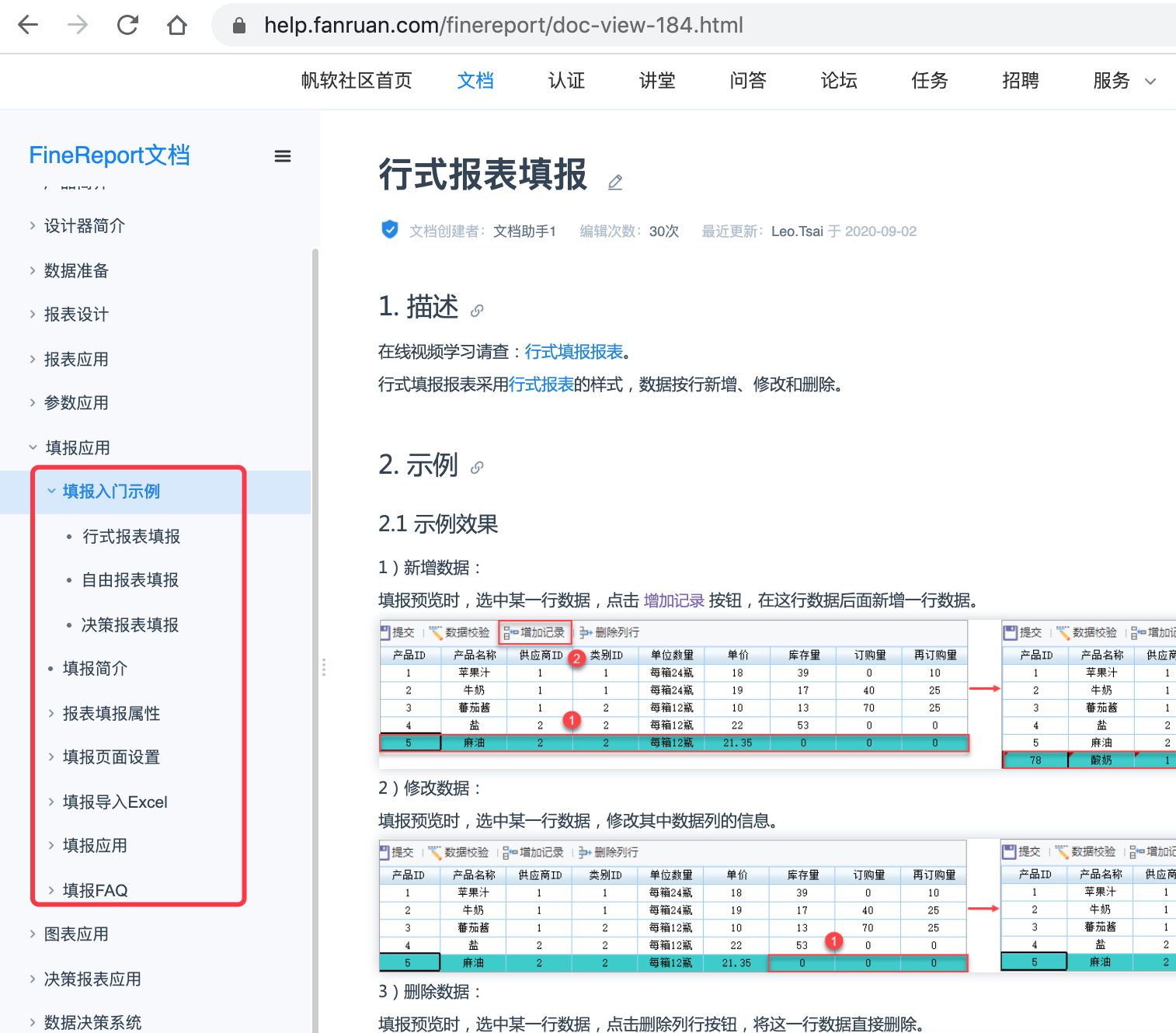Image resolution: width=1176 pixels, height=1033 pixels.
Task: Click the edit pencil icon beside title
Action: click(x=615, y=183)
